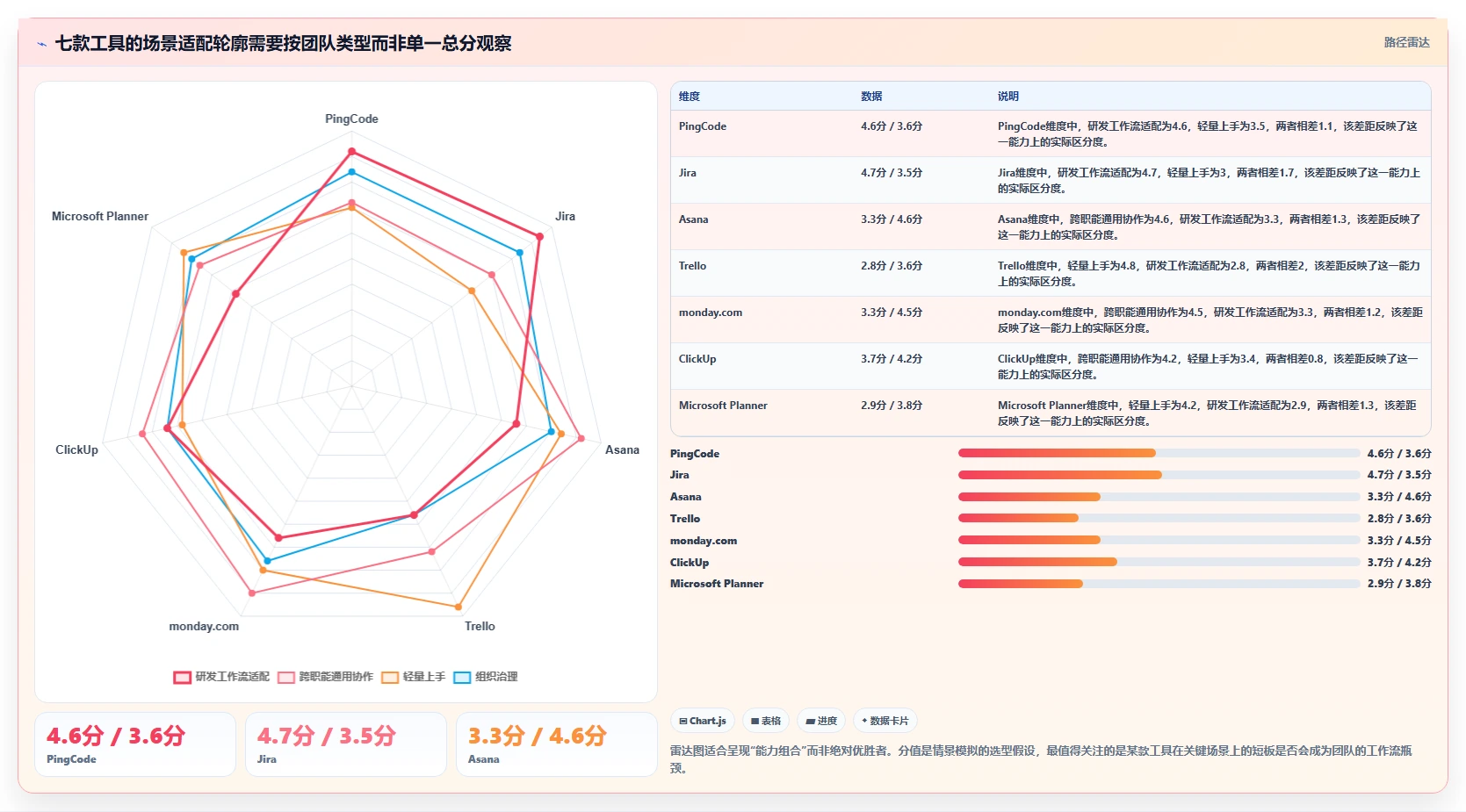This screenshot has height=812, width=1466.
Task: Click the Microsoft Planner radar axis label
Action: click(100, 216)
